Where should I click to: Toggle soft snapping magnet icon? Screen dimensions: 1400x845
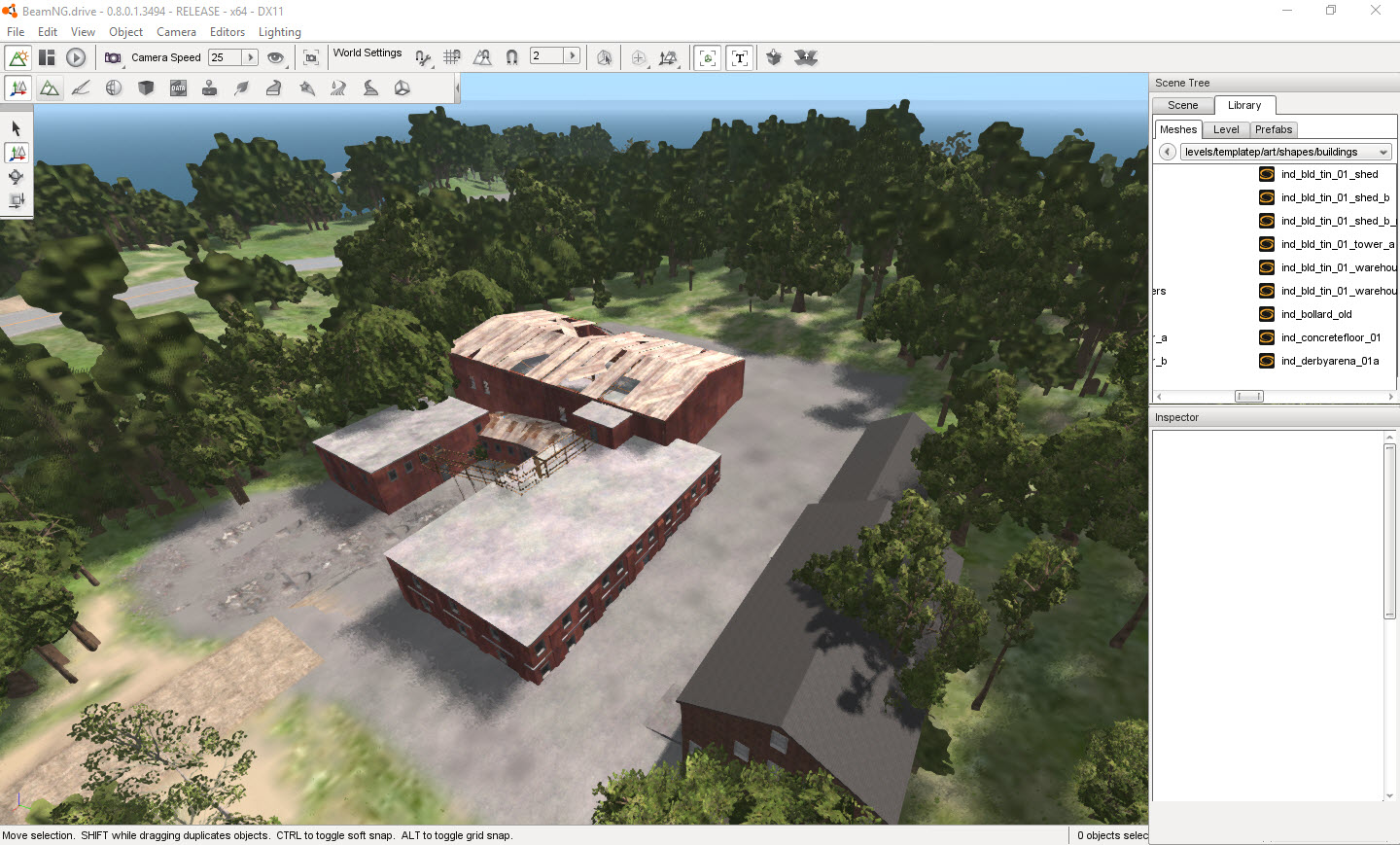pyautogui.click(x=511, y=57)
